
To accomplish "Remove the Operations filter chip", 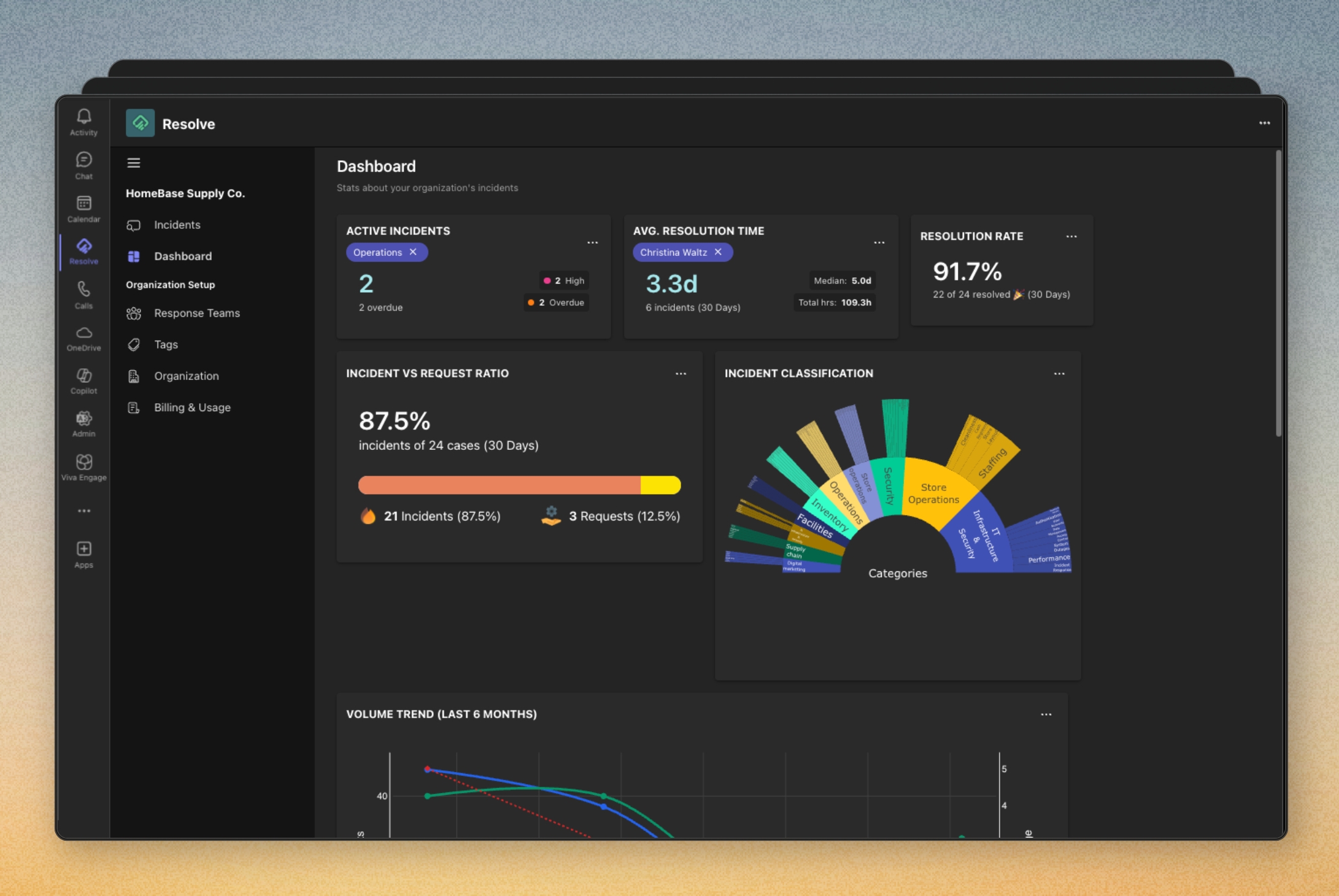I will [413, 252].
